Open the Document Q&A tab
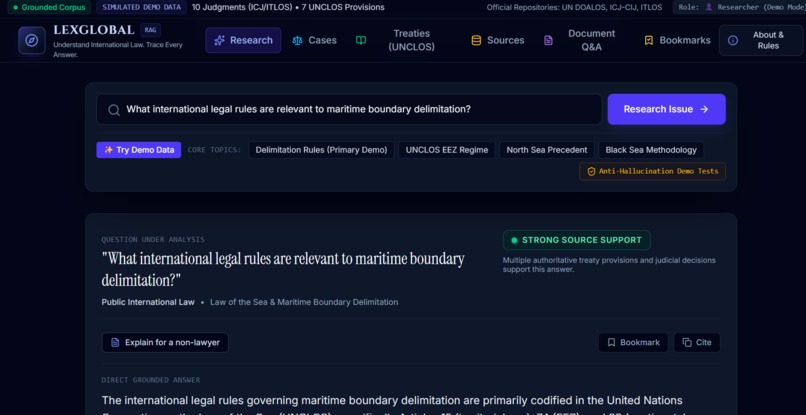Image resolution: width=806 pixels, height=415 pixels. [579, 40]
